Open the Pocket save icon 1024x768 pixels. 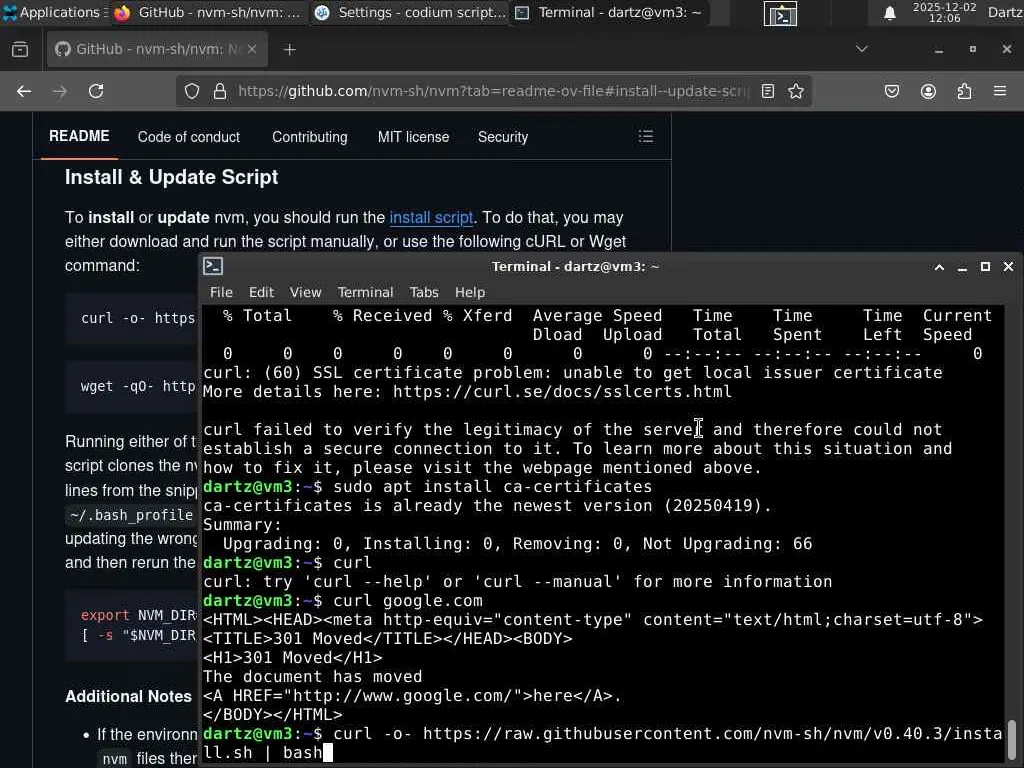tap(892, 91)
